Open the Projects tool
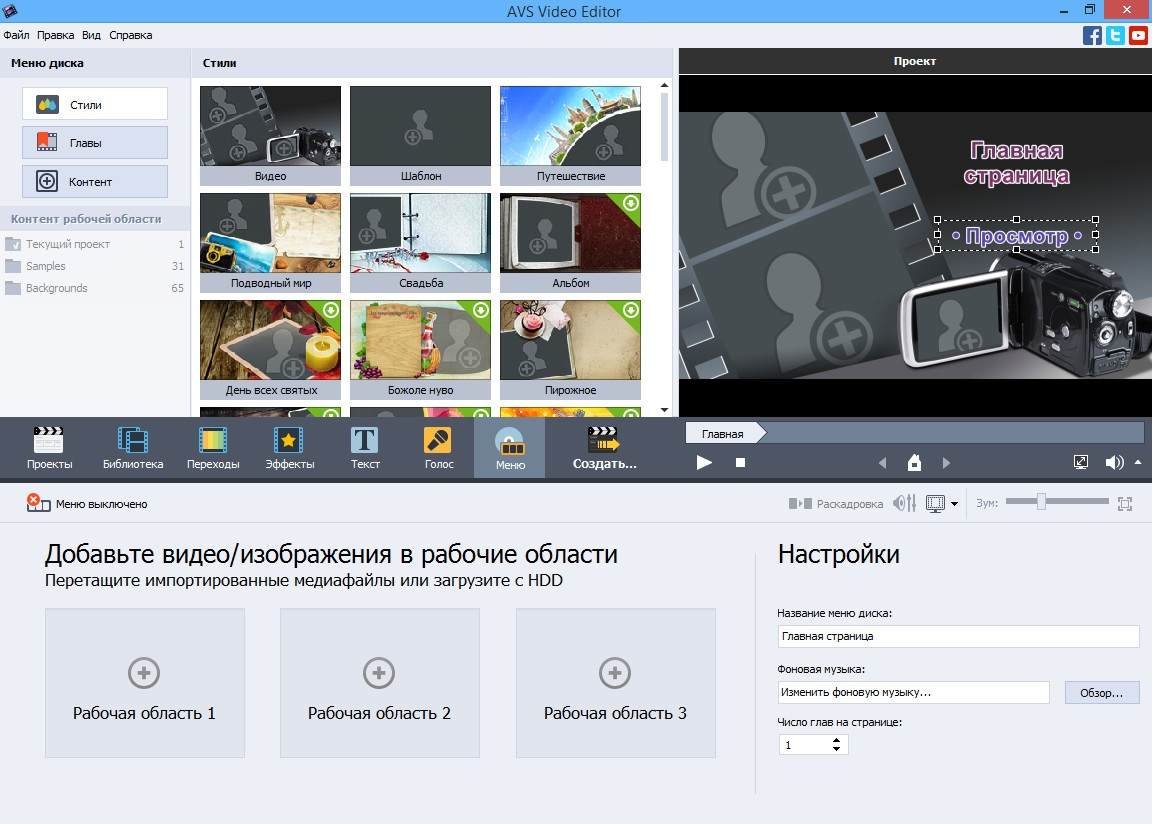1152x824 pixels. click(x=48, y=447)
